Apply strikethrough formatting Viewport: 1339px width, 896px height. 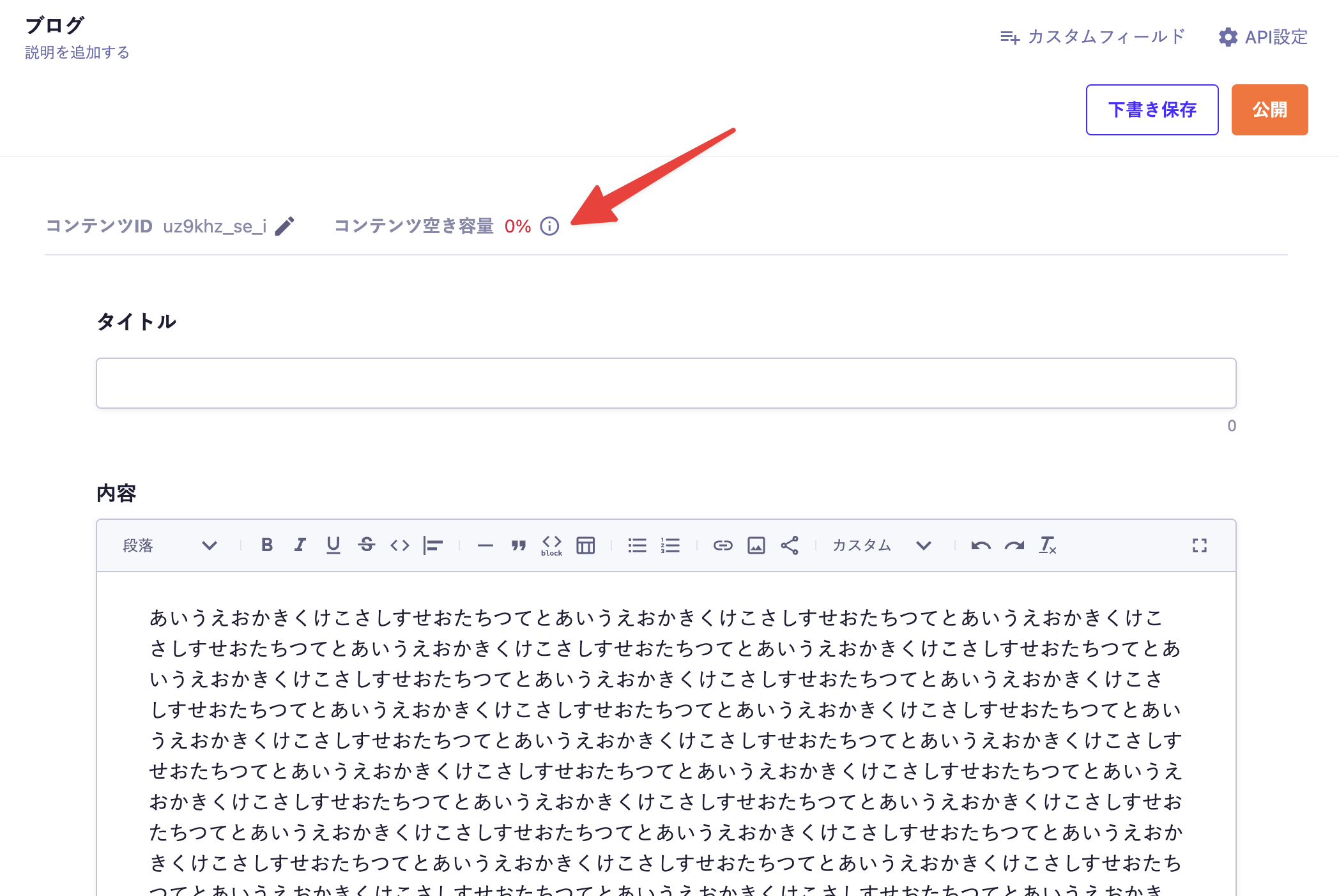pyautogui.click(x=367, y=545)
